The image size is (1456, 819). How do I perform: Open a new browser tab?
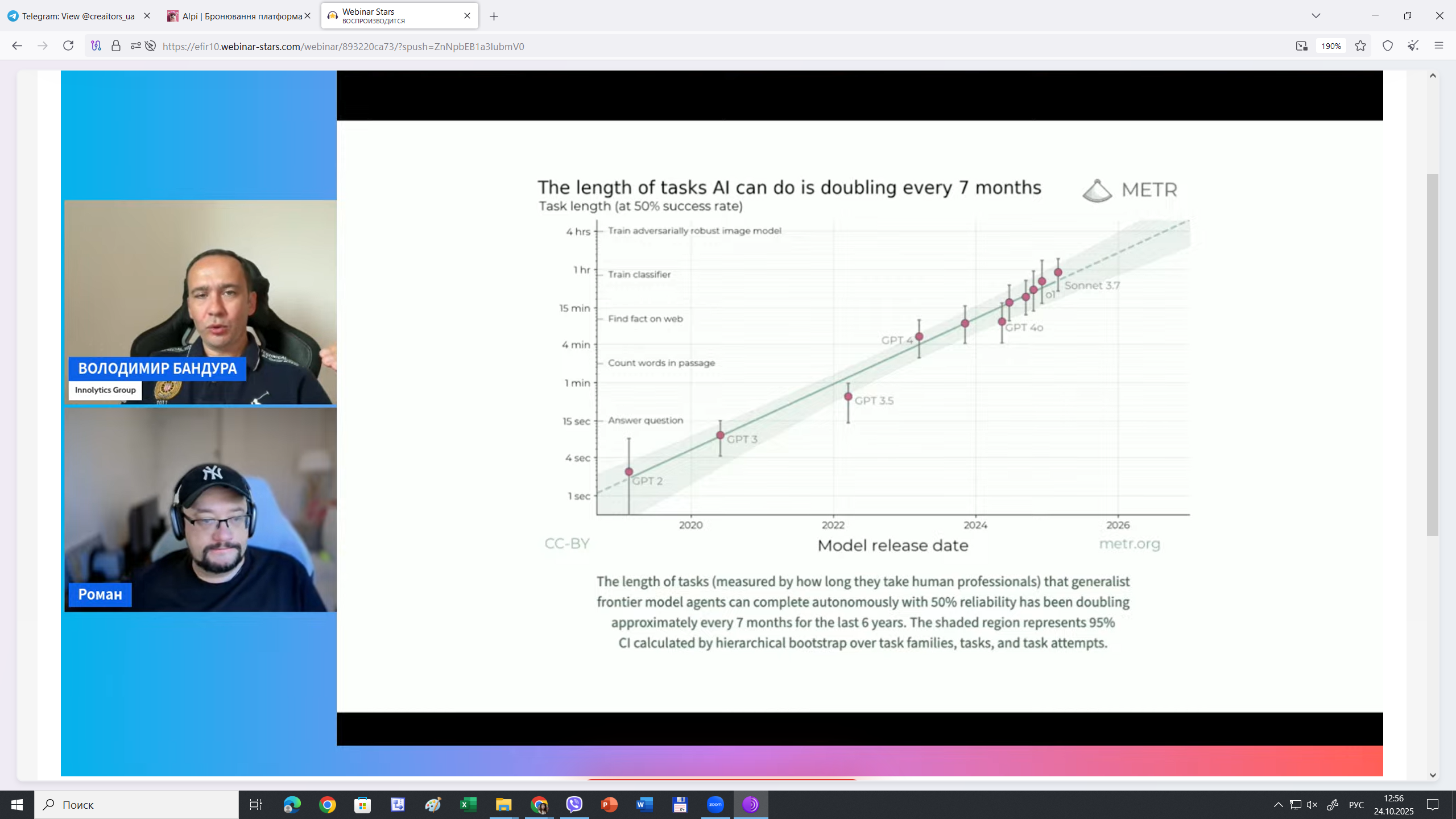pyautogui.click(x=494, y=16)
